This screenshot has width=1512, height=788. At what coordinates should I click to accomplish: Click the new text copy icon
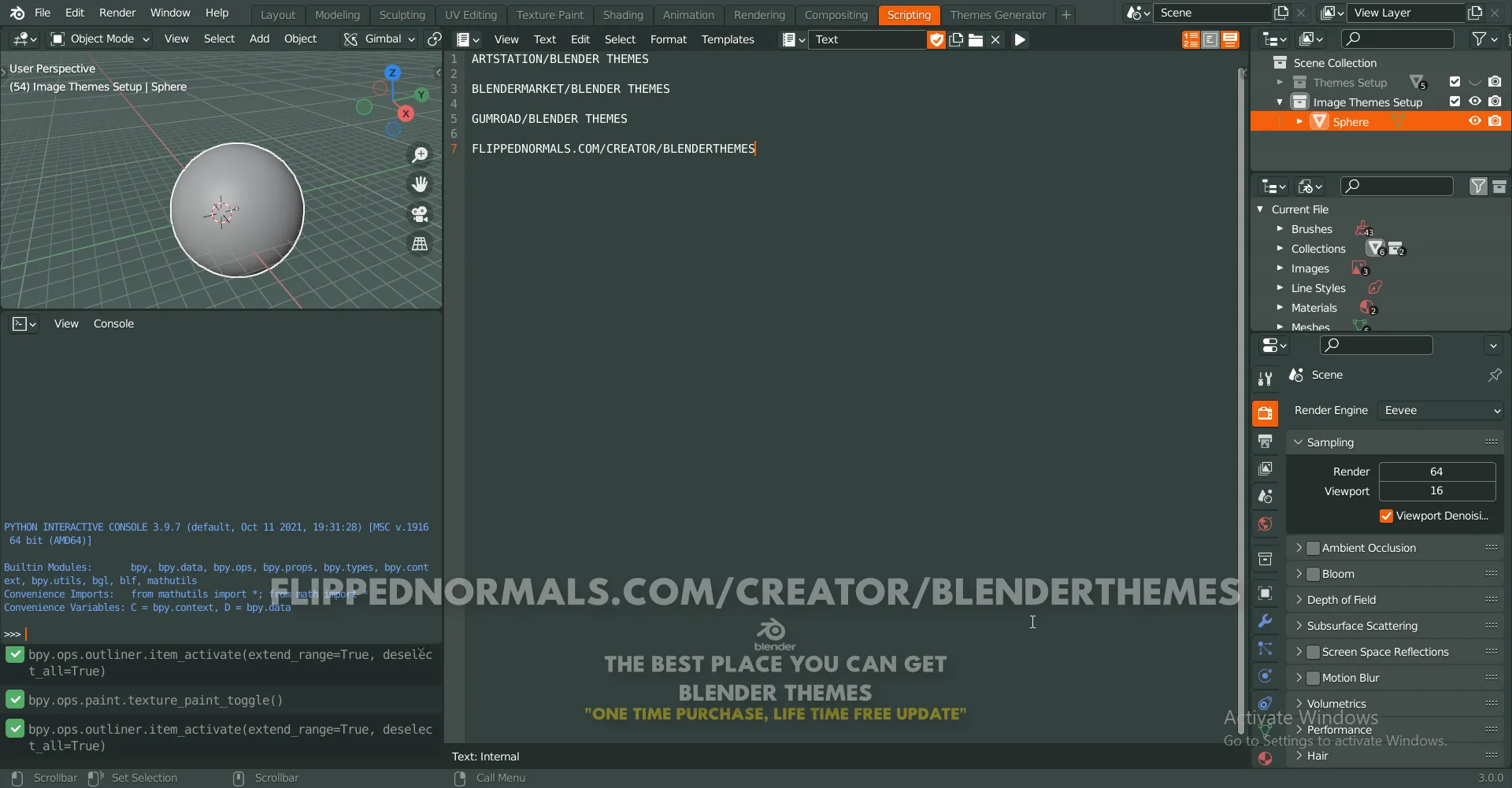coord(956,39)
